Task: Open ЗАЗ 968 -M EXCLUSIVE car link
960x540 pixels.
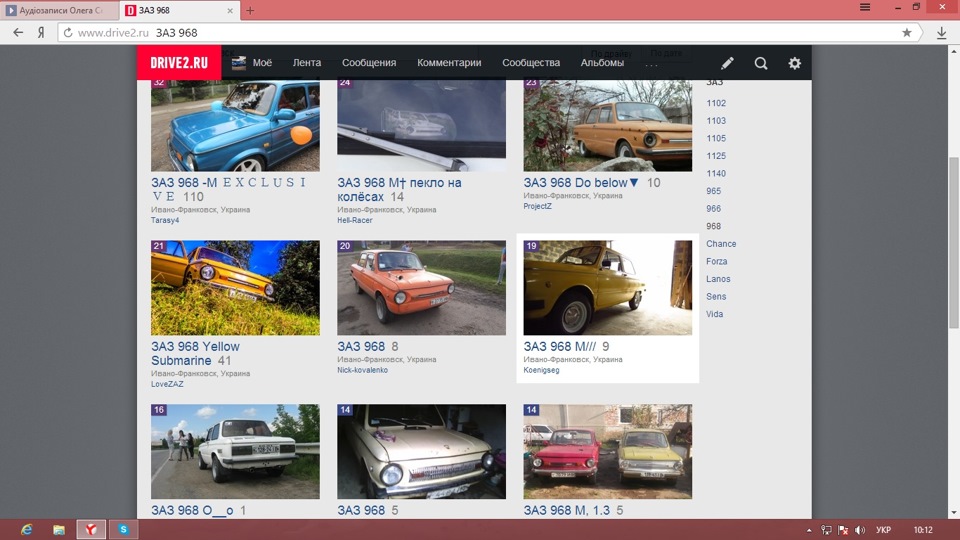Action: pos(228,189)
